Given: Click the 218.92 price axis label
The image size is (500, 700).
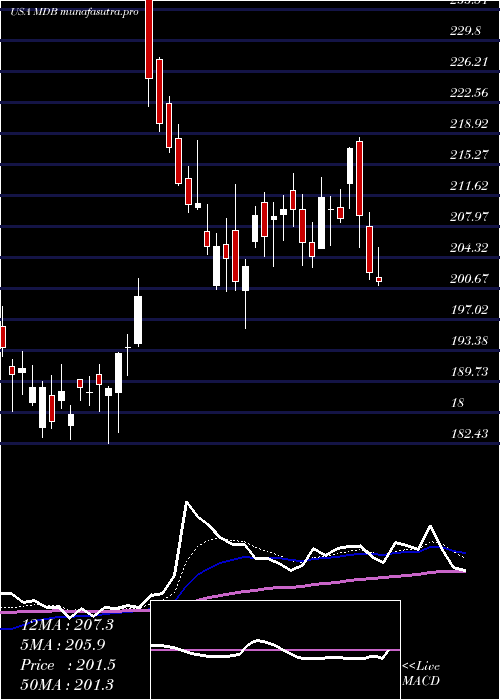Looking at the screenshot, I should 469,124.
